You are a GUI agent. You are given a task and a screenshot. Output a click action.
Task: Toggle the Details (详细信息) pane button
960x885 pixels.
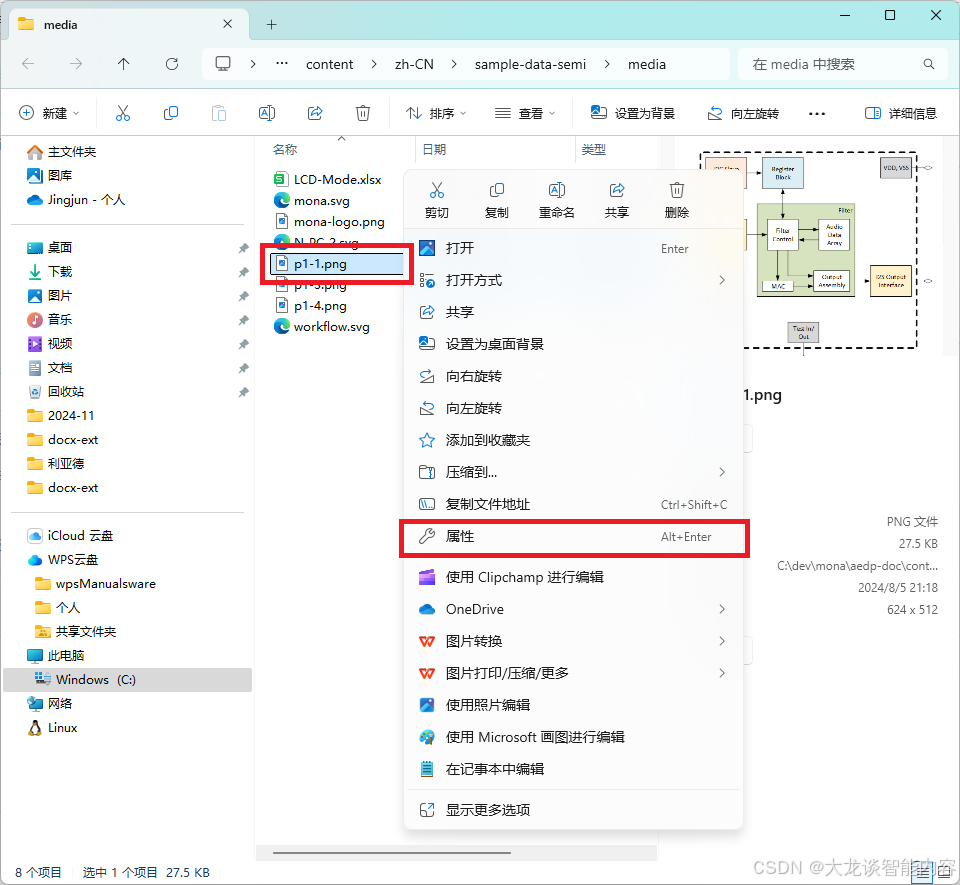[901, 113]
